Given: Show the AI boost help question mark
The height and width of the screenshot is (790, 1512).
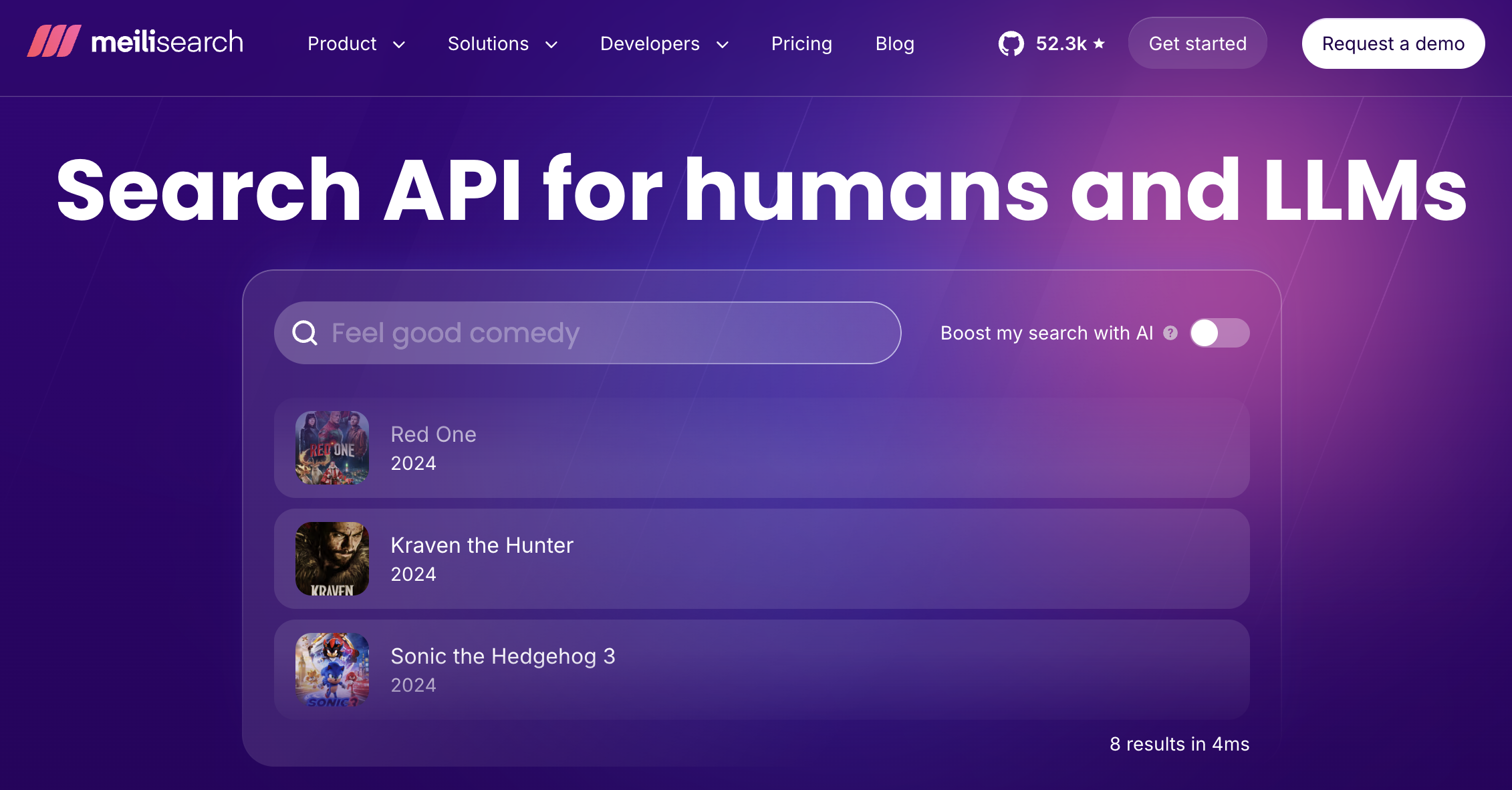Looking at the screenshot, I should click(1170, 333).
